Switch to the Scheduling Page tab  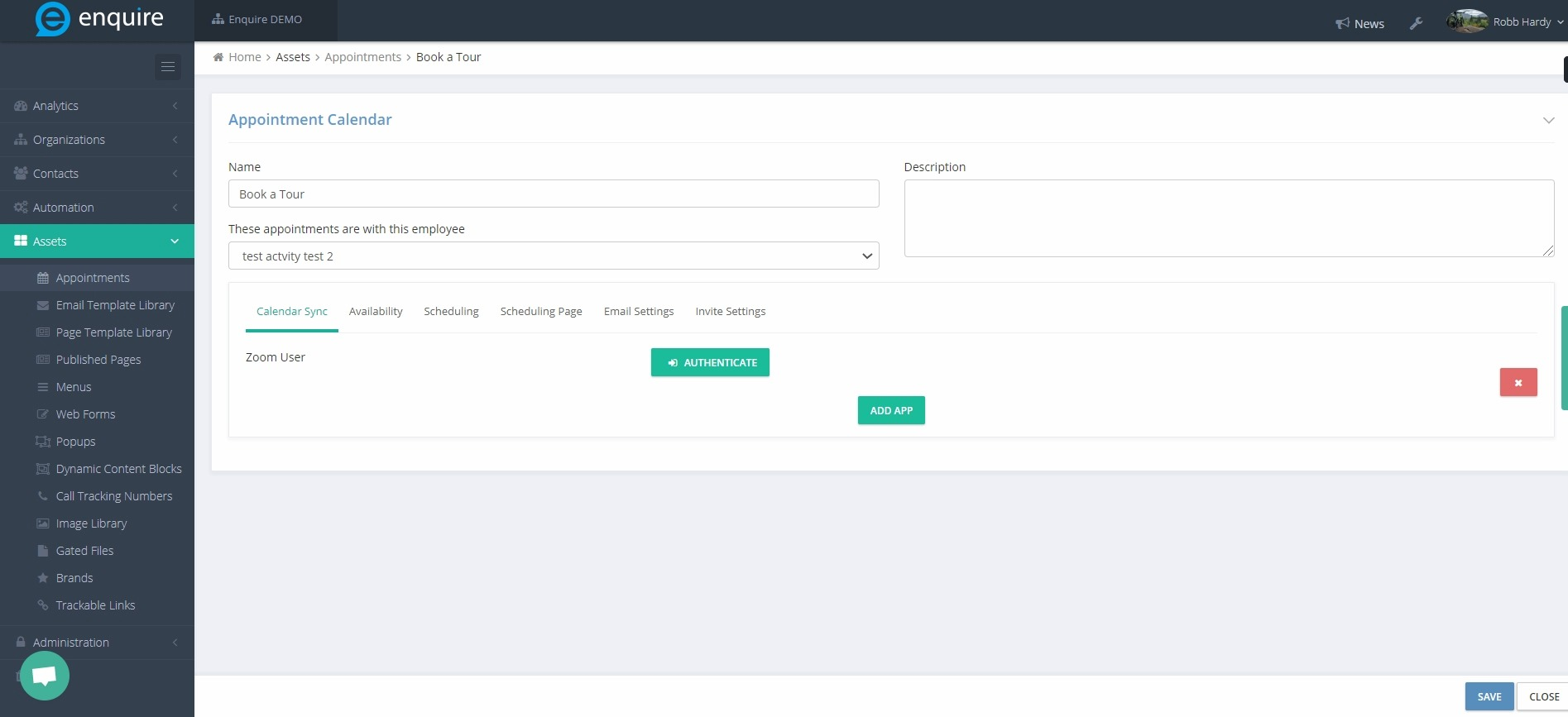pos(541,312)
